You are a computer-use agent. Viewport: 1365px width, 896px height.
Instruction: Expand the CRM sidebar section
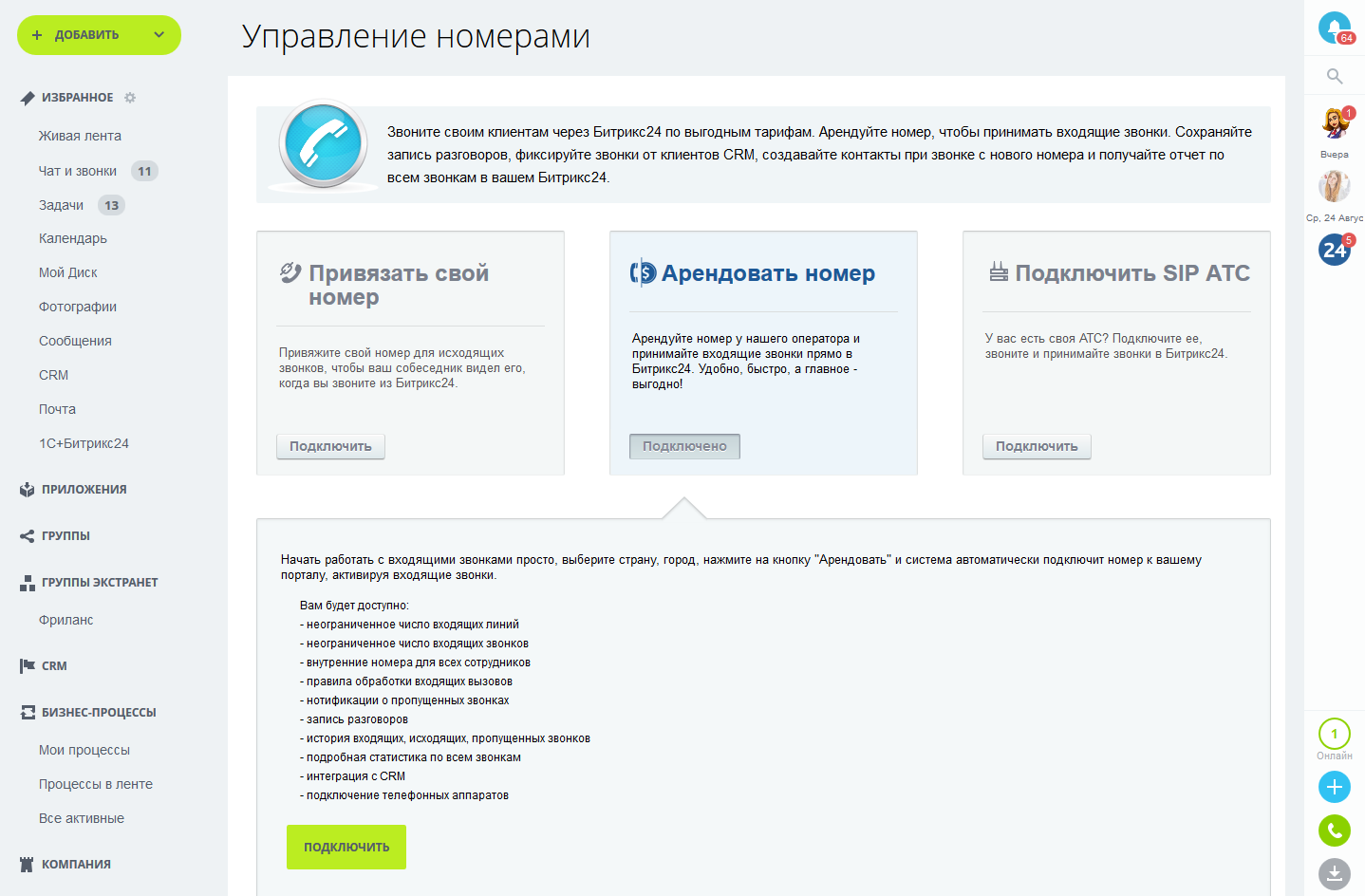coord(54,666)
